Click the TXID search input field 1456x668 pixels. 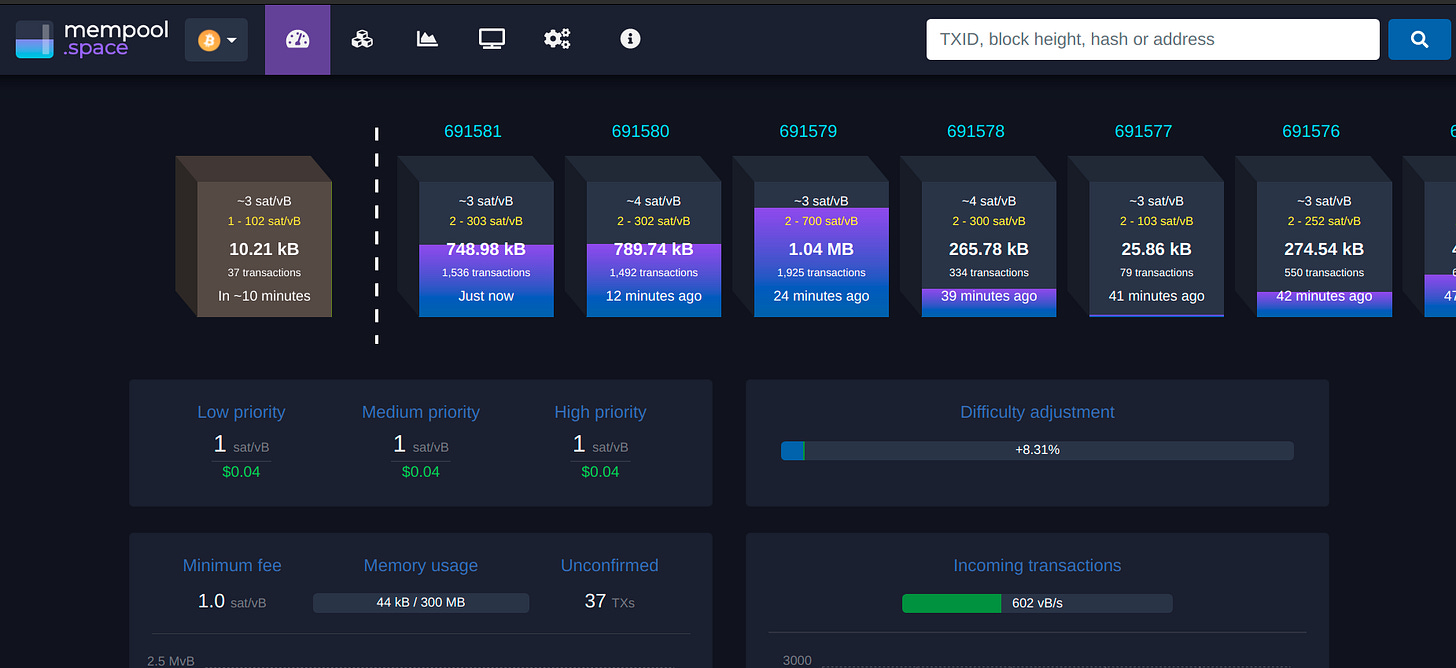pyautogui.click(x=1152, y=39)
